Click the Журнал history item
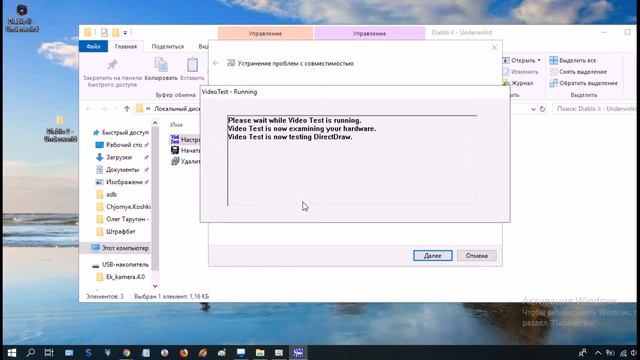The width and height of the screenshot is (640, 360). 518,83
